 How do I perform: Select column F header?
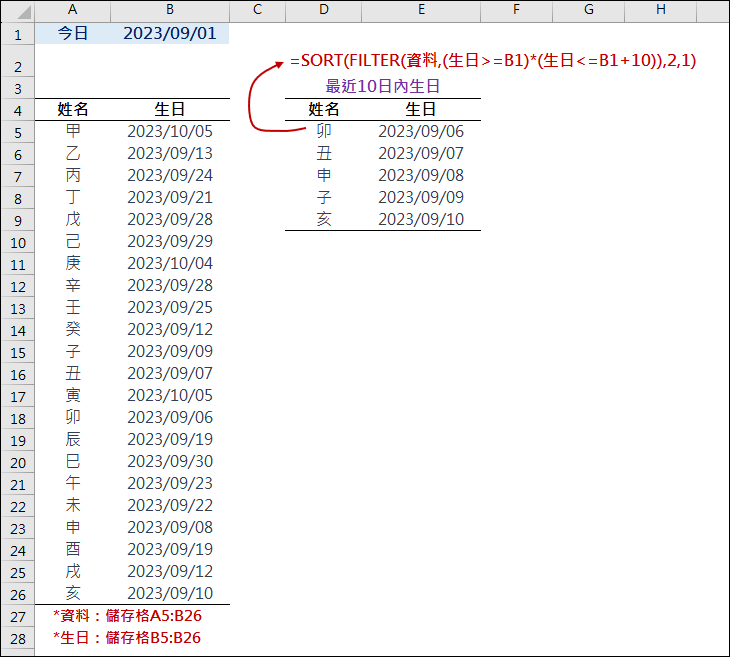tap(516, 10)
